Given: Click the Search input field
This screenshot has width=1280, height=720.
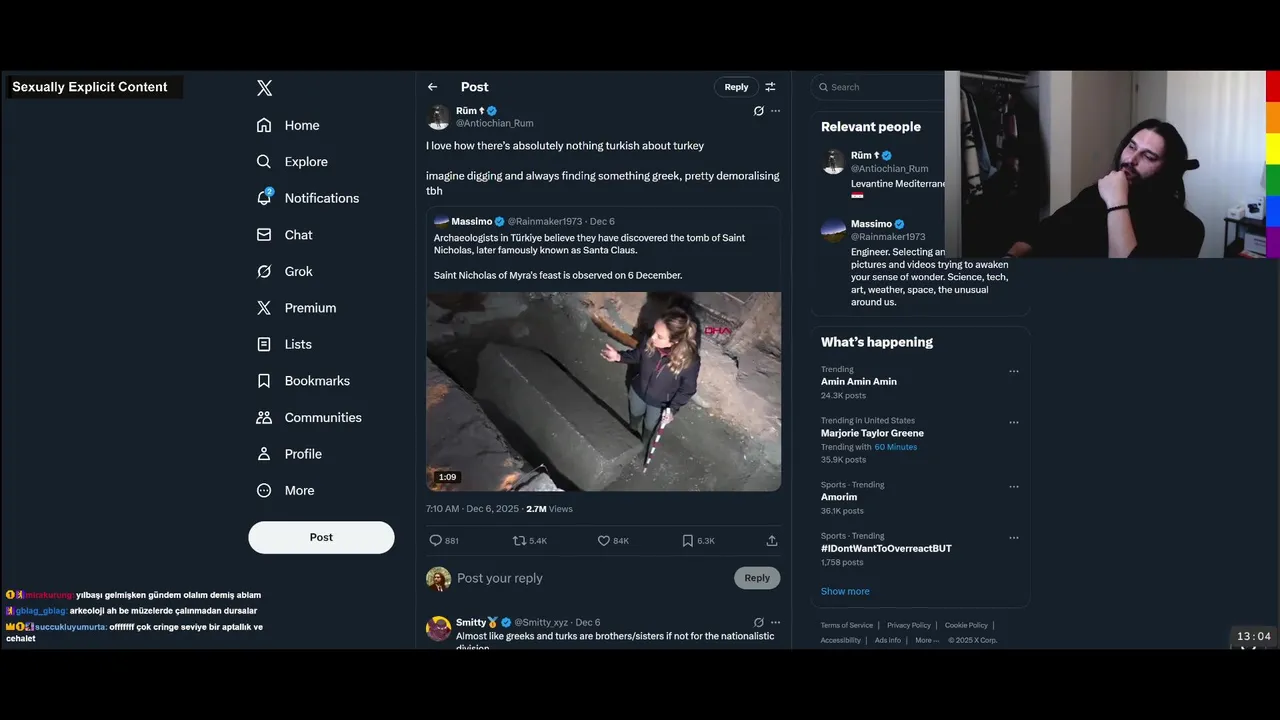Looking at the screenshot, I should tap(880, 87).
